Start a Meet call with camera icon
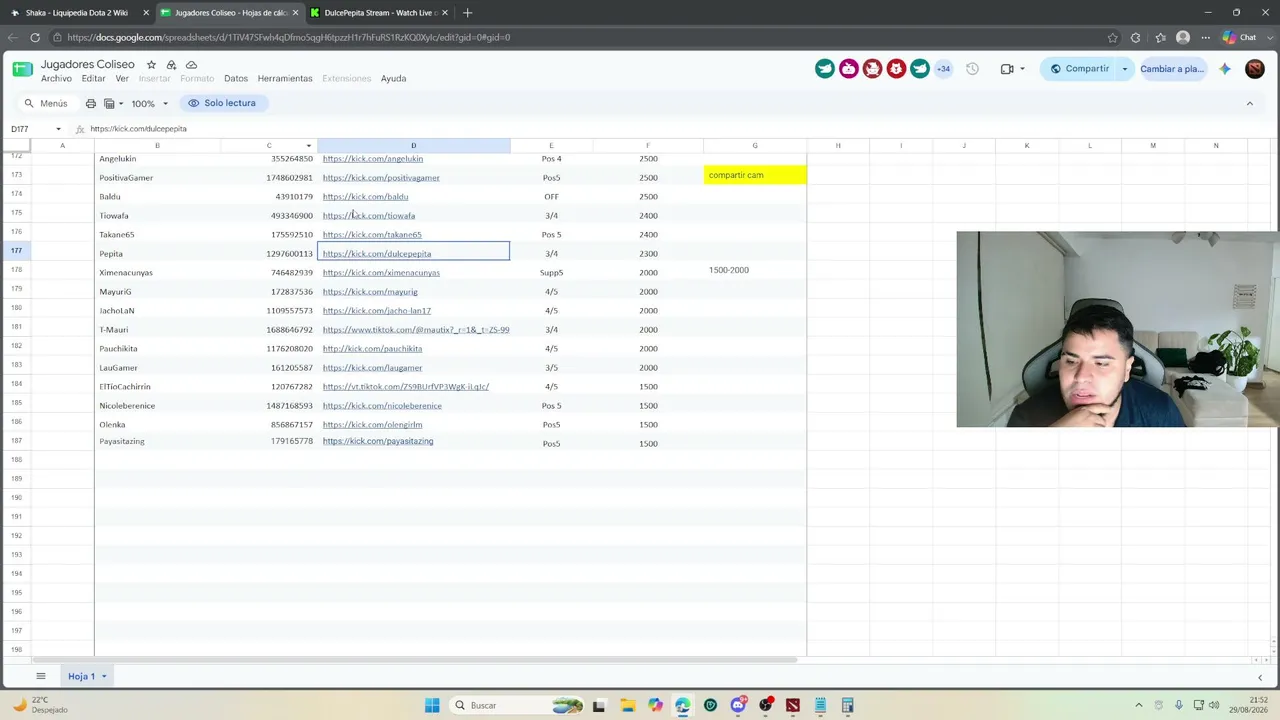Viewport: 1280px width, 720px height. pyautogui.click(x=1007, y=69)
